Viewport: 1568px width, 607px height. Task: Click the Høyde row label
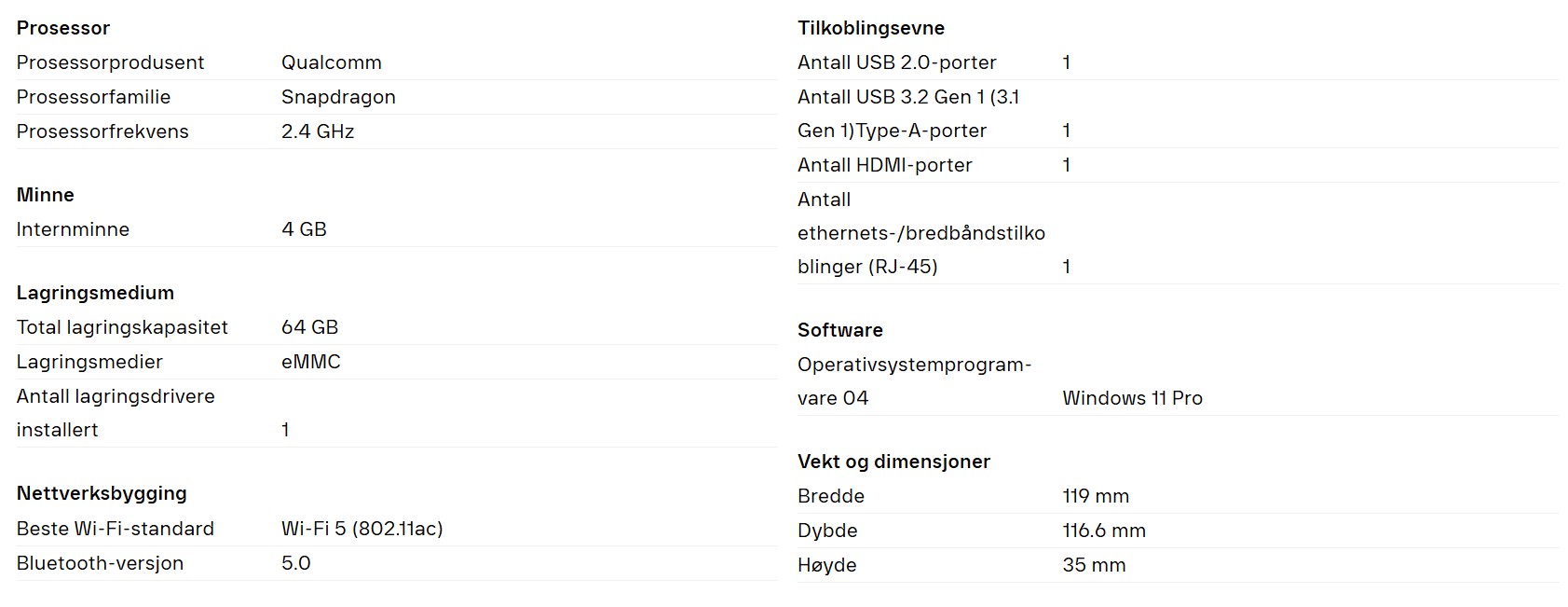(826, 565)
